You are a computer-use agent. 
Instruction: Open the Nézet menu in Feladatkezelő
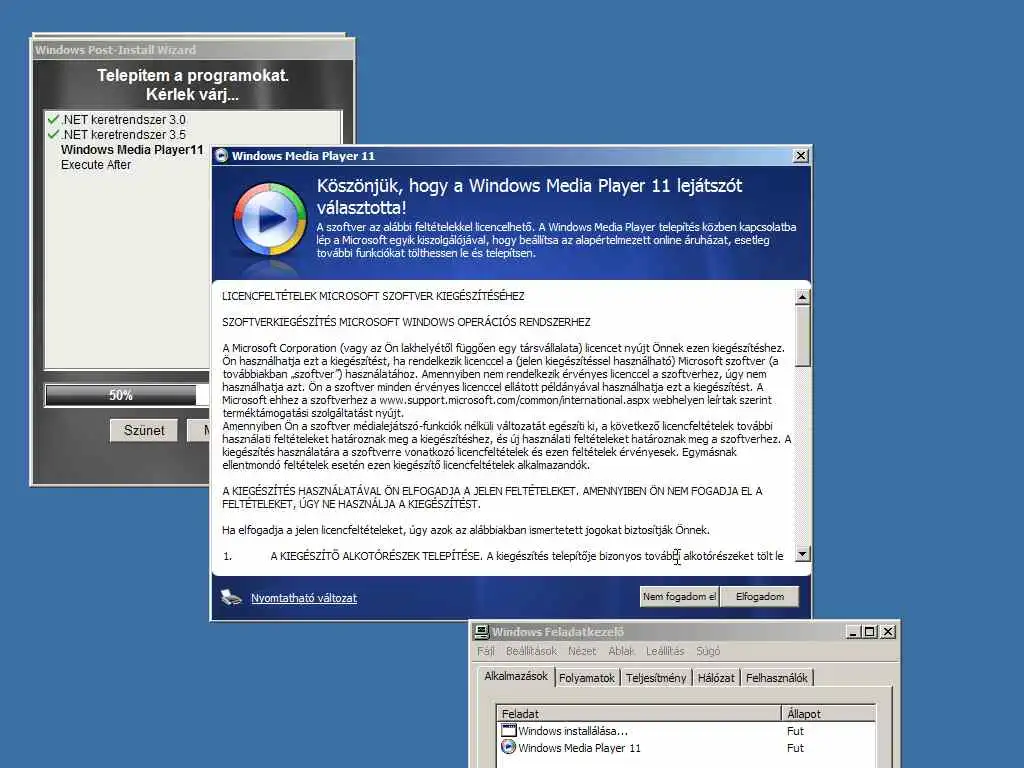coord(582,651)
